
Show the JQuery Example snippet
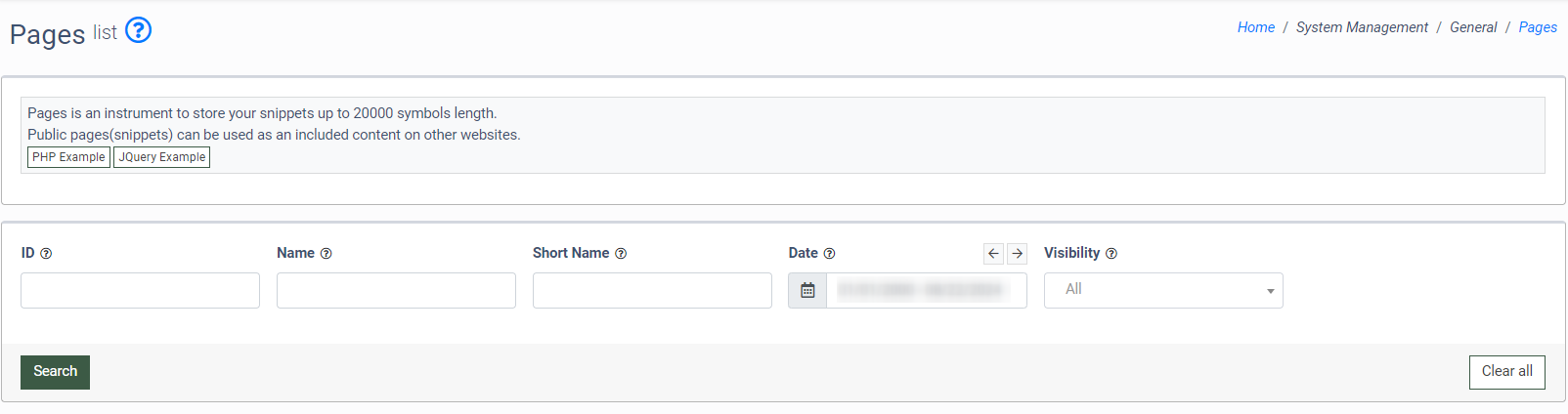162,157
